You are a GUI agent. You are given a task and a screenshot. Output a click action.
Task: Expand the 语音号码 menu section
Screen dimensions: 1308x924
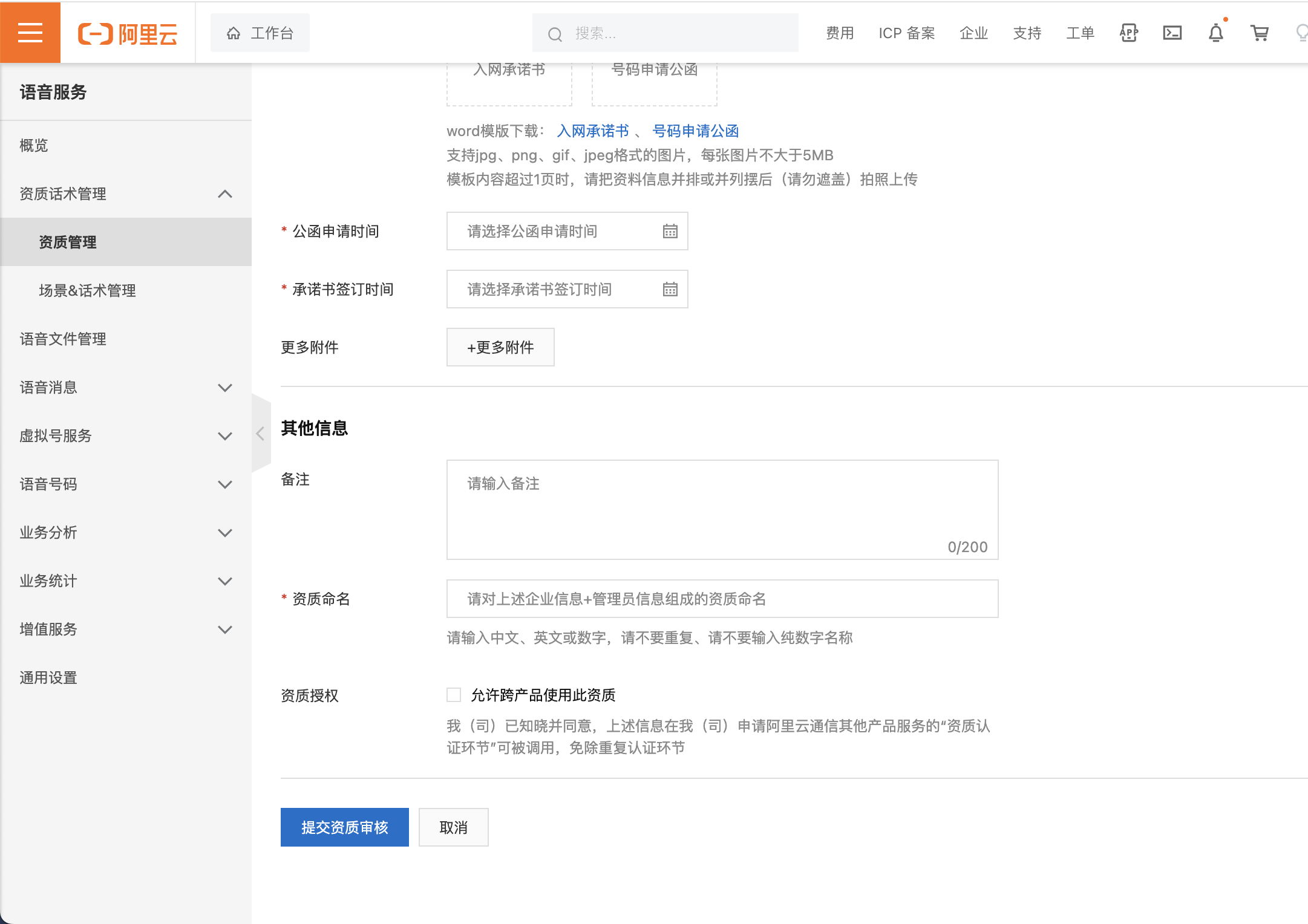click(x=224, y=484)
